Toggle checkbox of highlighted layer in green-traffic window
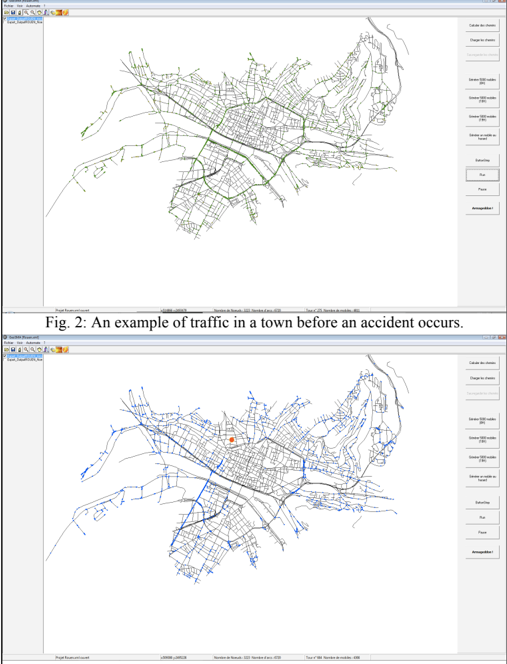The image size is (507, 664). coord(5,19)
